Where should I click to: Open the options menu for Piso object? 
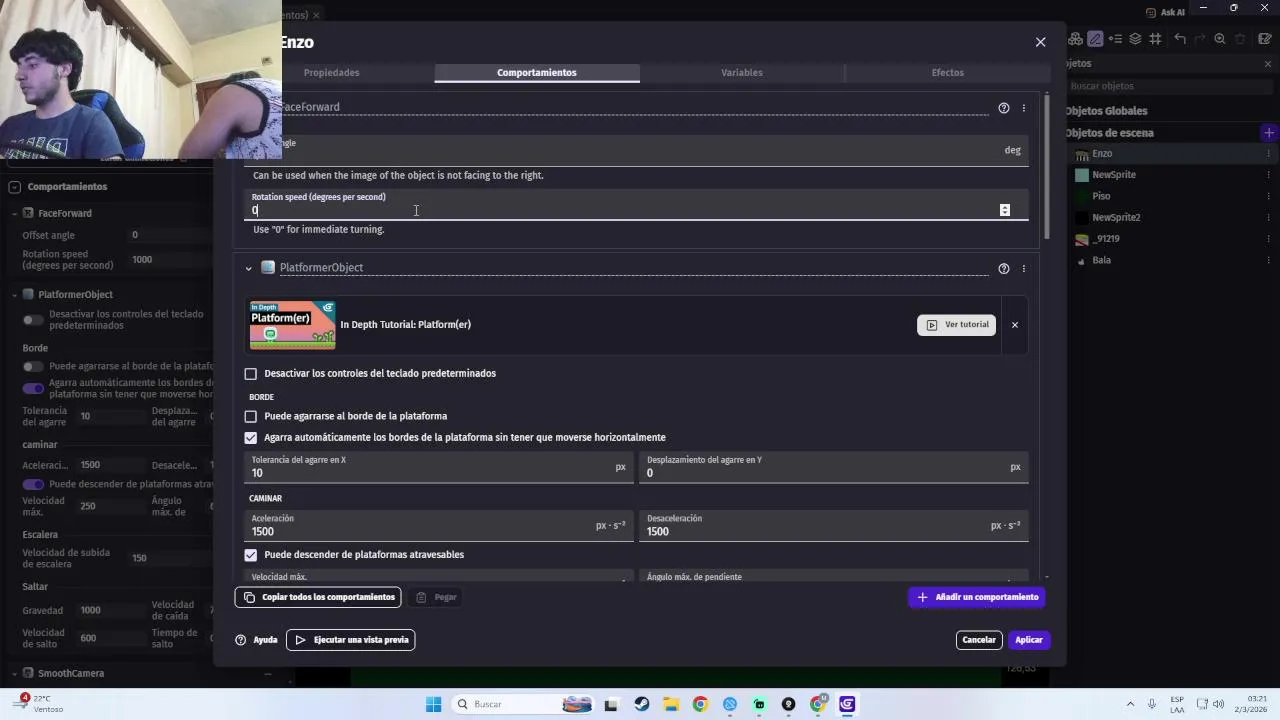tap(1268, 196)
